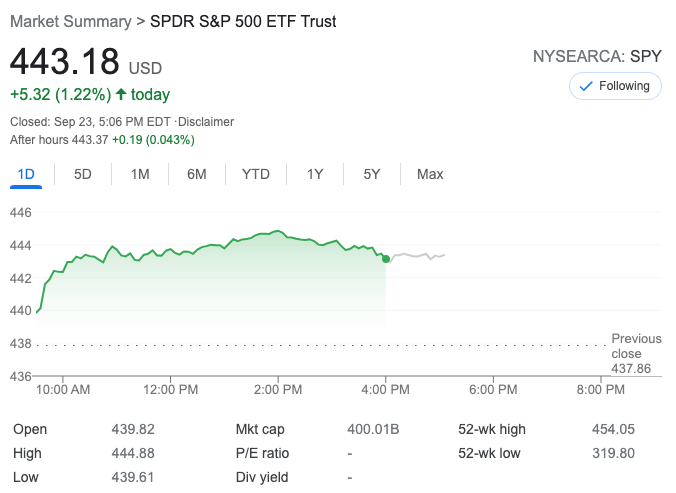This screenshot has width=676, height=493.
Task: Click the SPDR S&P 500 ETF Trust title
Action: click(x=243, y=21)
